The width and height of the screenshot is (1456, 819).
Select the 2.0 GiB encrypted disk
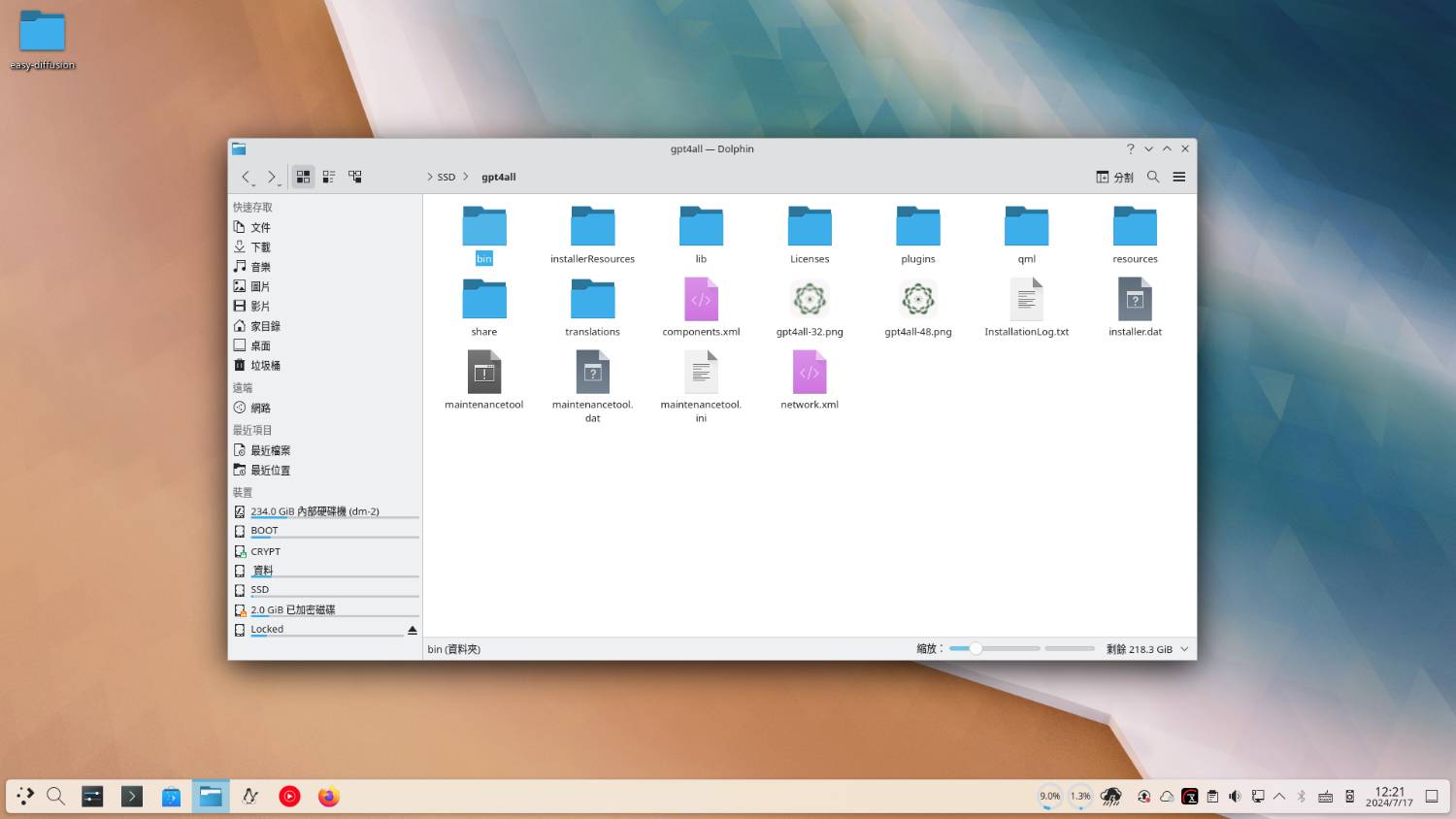click(x=325, y=609)
